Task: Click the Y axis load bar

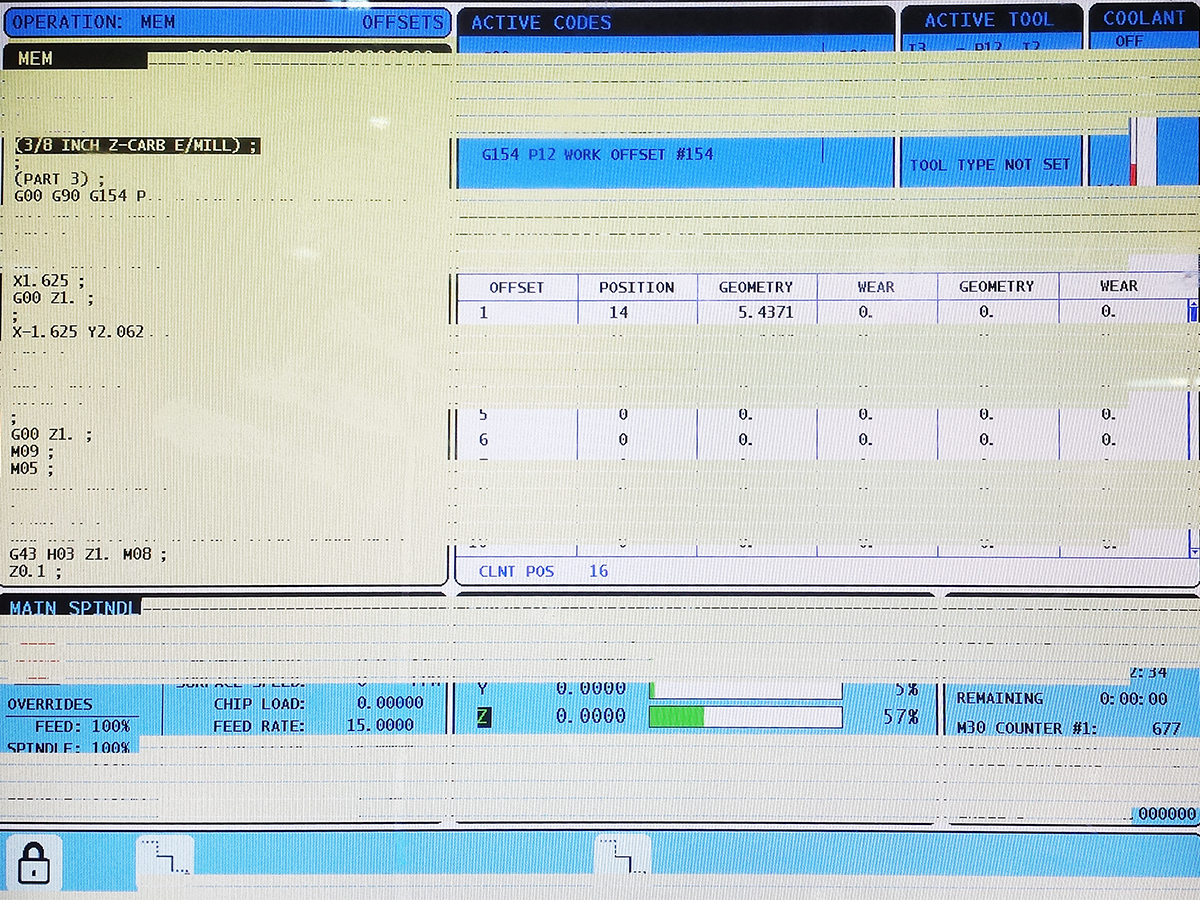Action: pyautogui.click(x=746, y=690)
